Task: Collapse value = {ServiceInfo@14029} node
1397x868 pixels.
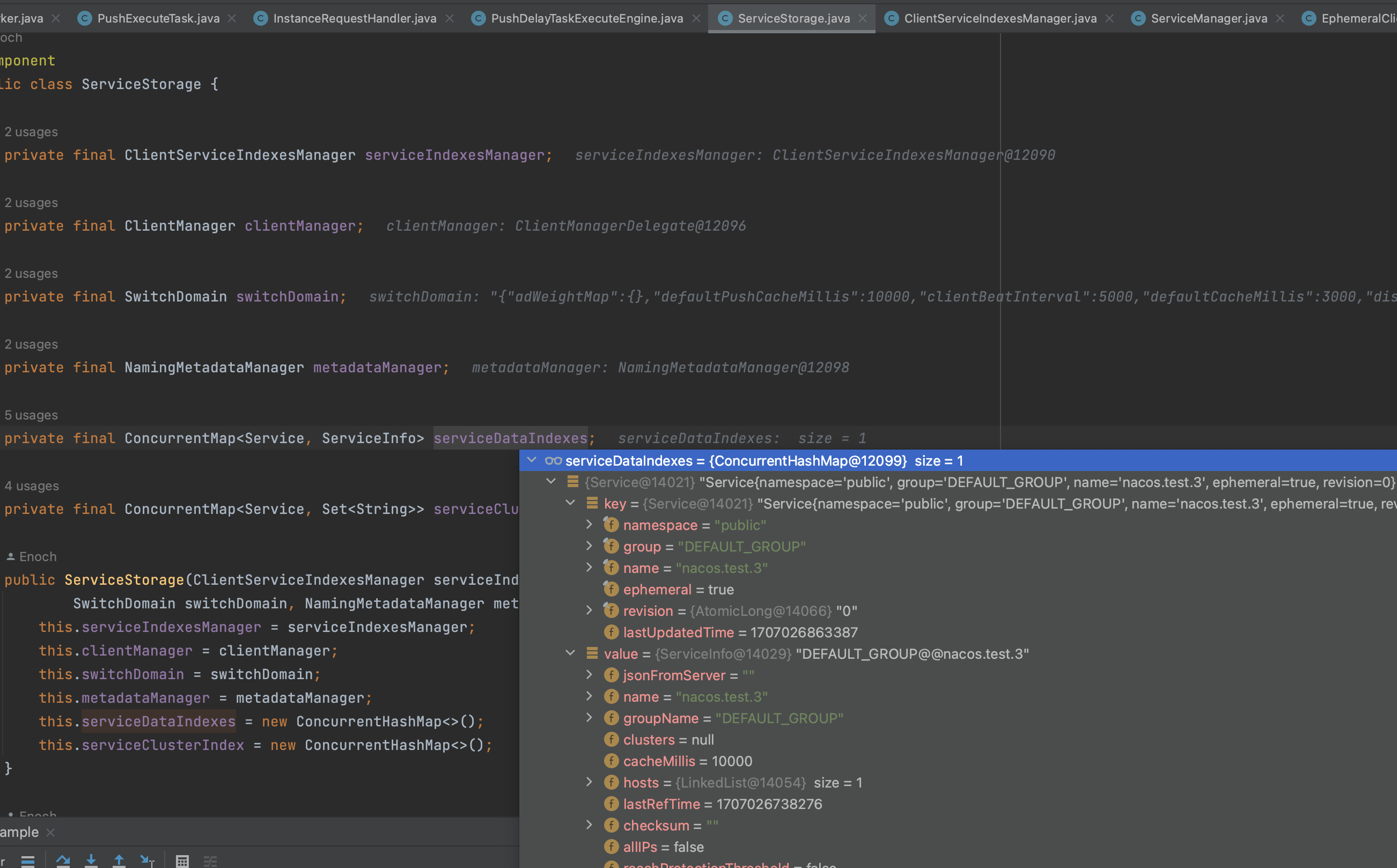Action: [570, 653]
